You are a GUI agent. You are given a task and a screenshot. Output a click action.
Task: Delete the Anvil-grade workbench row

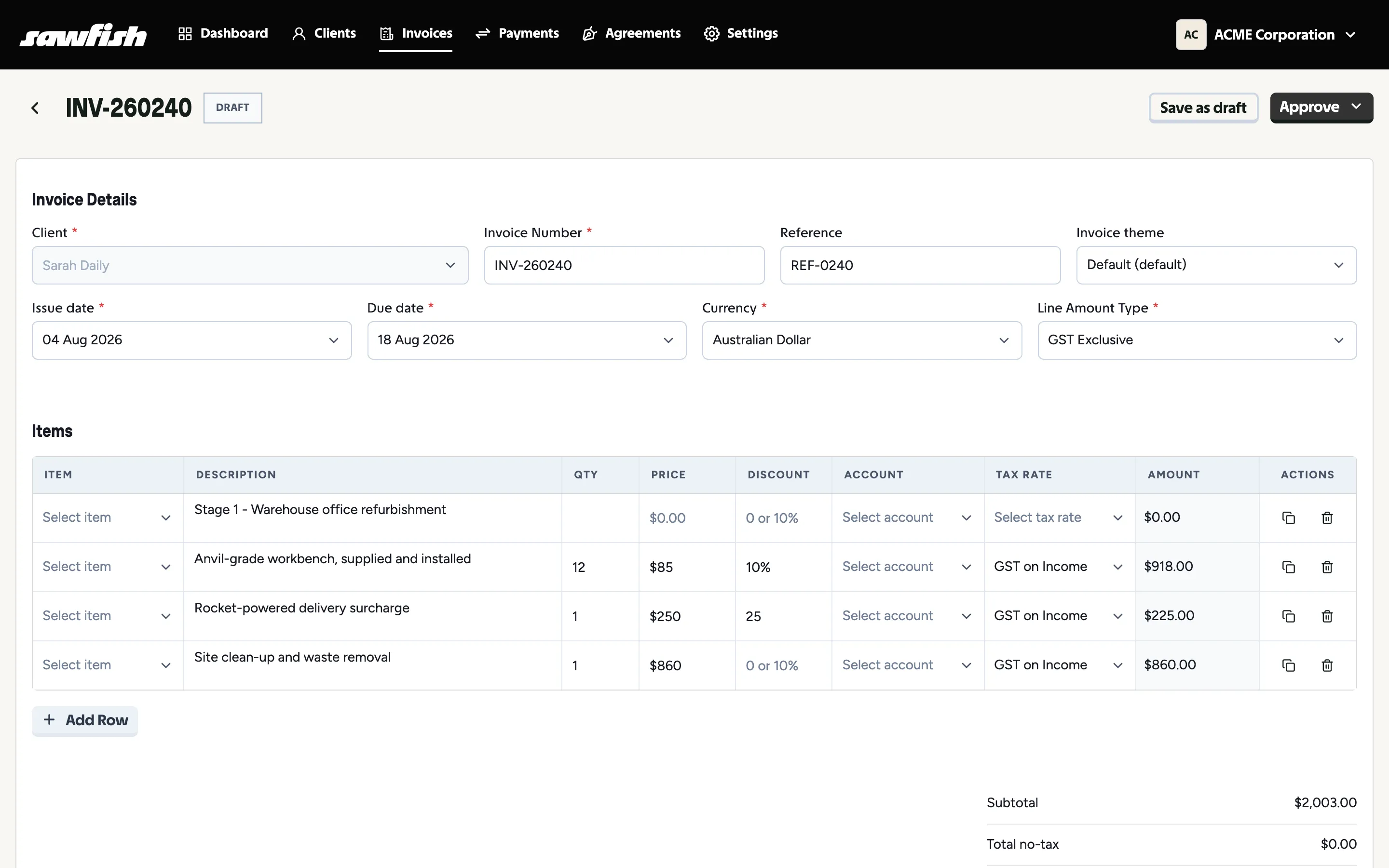pos(1327,567)
